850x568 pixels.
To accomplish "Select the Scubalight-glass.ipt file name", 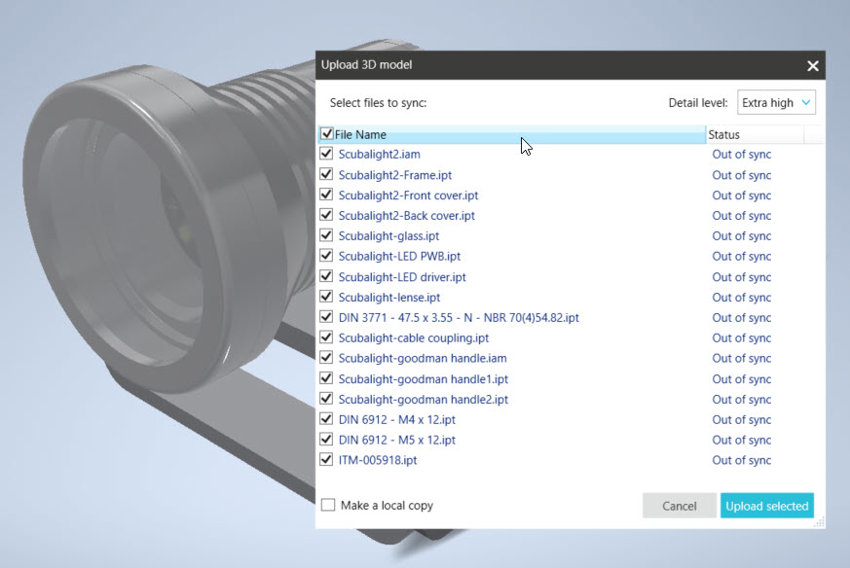I will [x=389, y=236].
